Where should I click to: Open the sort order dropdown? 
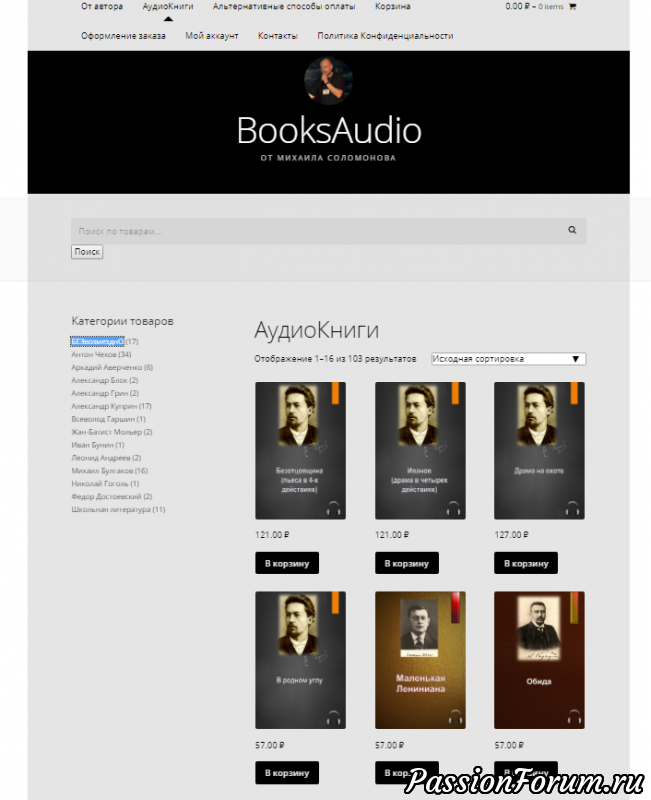pos(508,359)
